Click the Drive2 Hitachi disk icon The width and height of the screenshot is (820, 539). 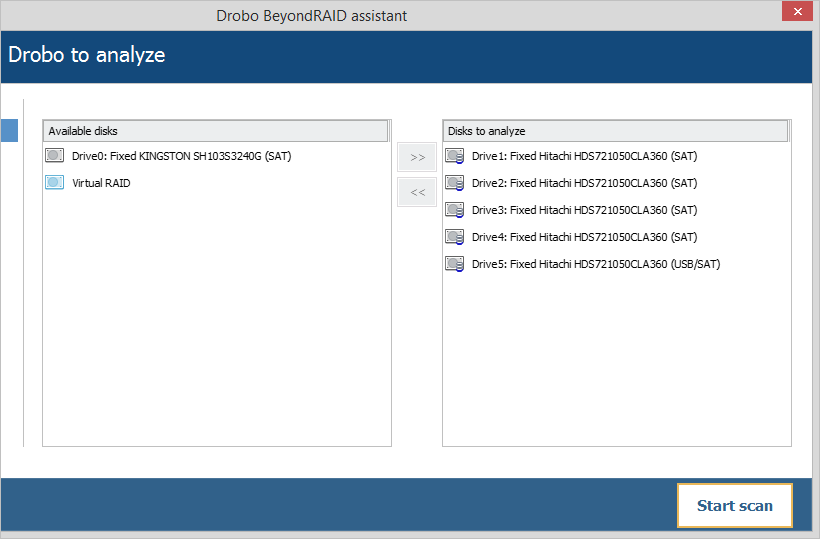pyautogui.click(x=454, y=183)
